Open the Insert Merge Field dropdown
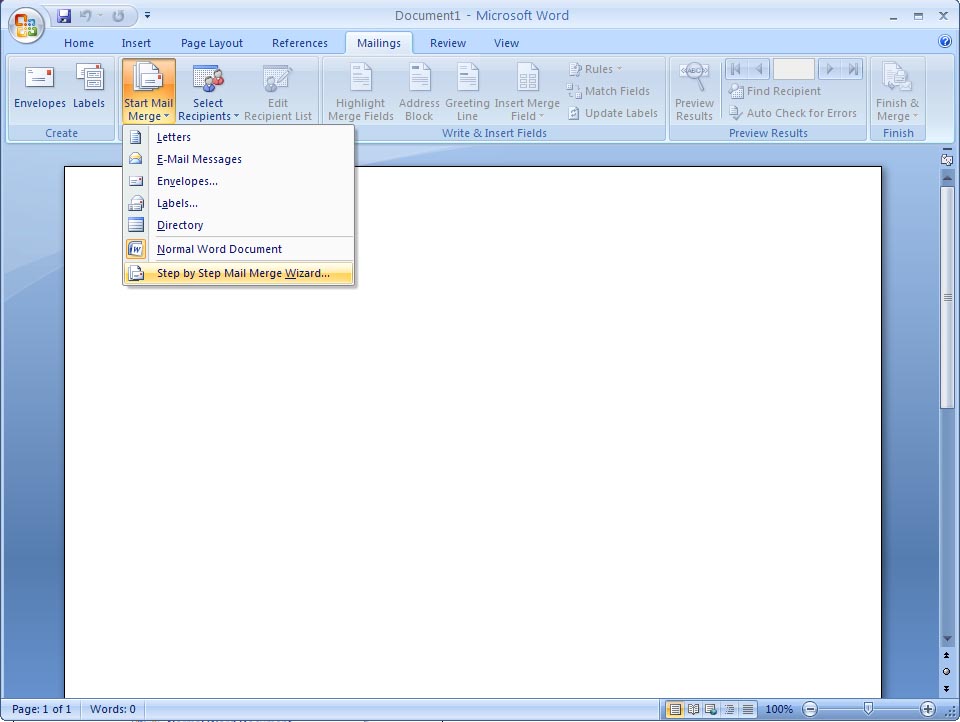The image size is (960, 722). click(527, 91)
